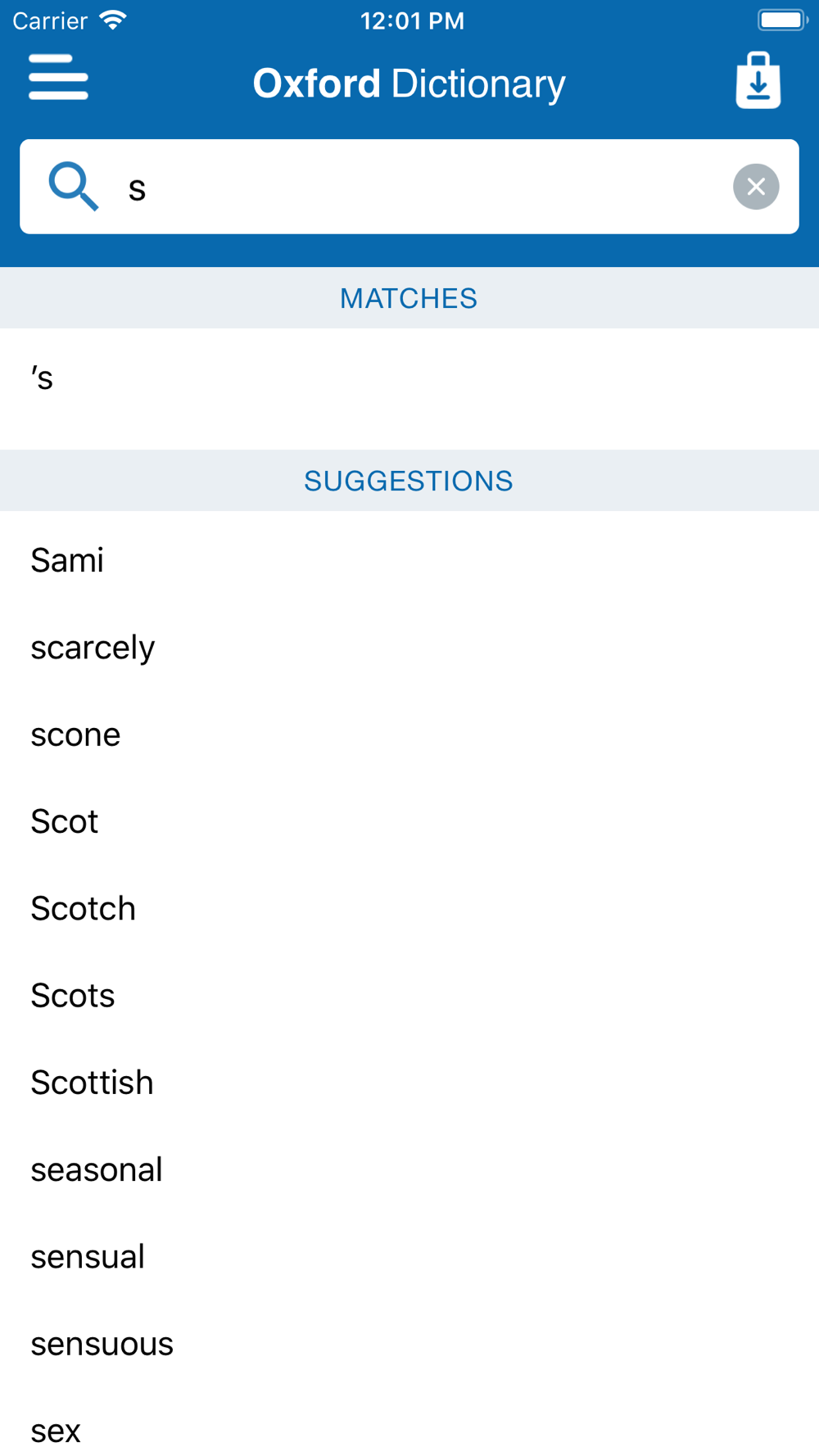
Task: Tap the Oxford Dictionary title
Action: pos(409,84)
